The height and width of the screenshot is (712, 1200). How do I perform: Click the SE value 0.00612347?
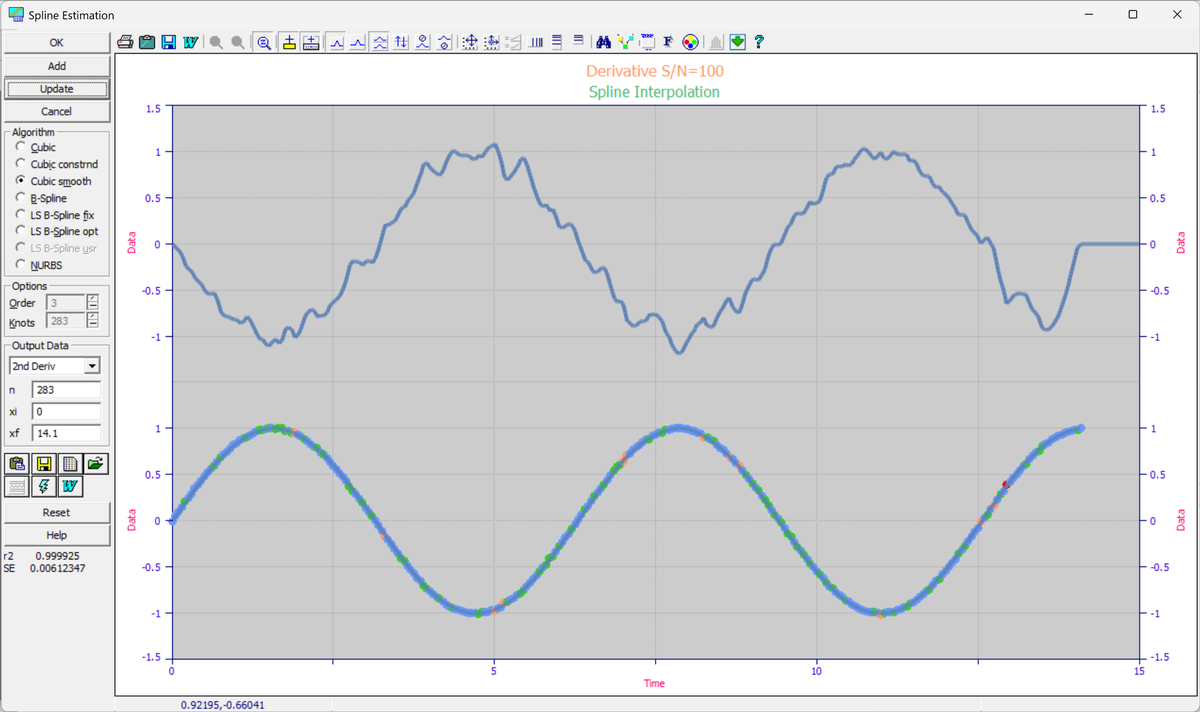coord(58,568)
